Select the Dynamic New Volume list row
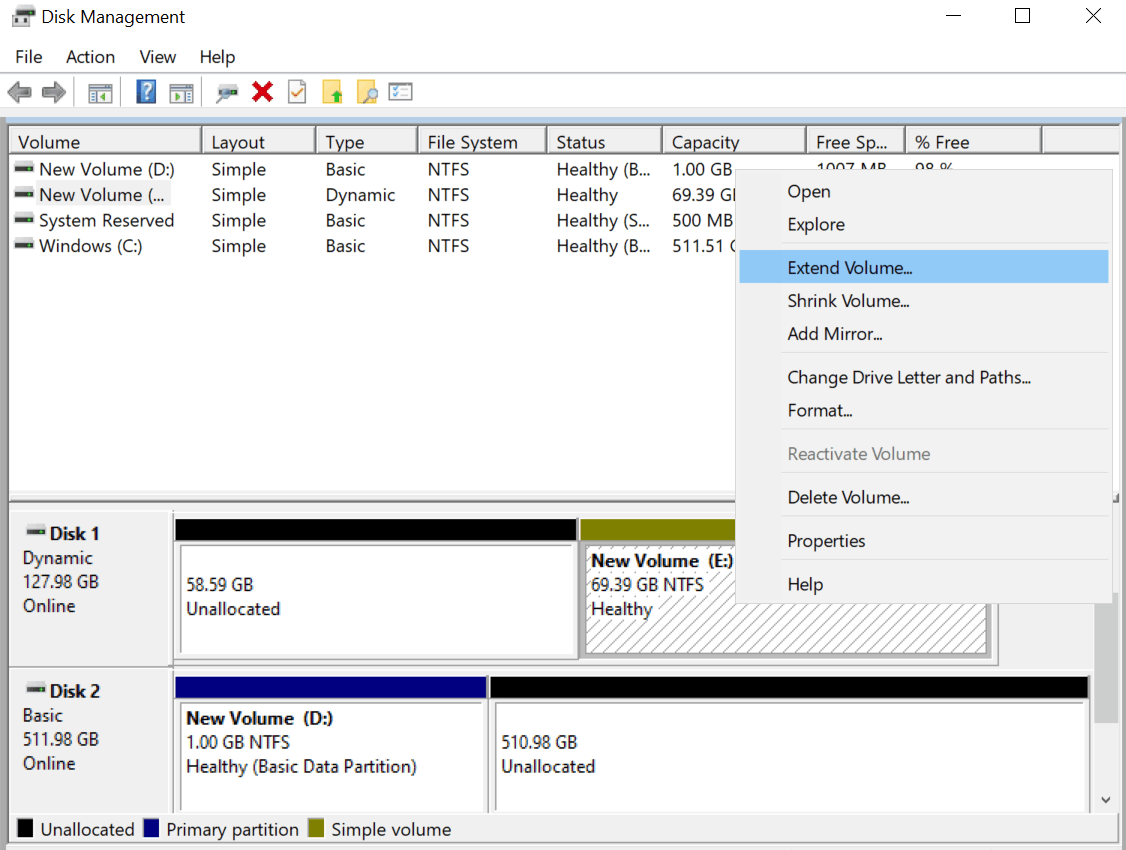 pyautogui.click(x=372, y=195)
